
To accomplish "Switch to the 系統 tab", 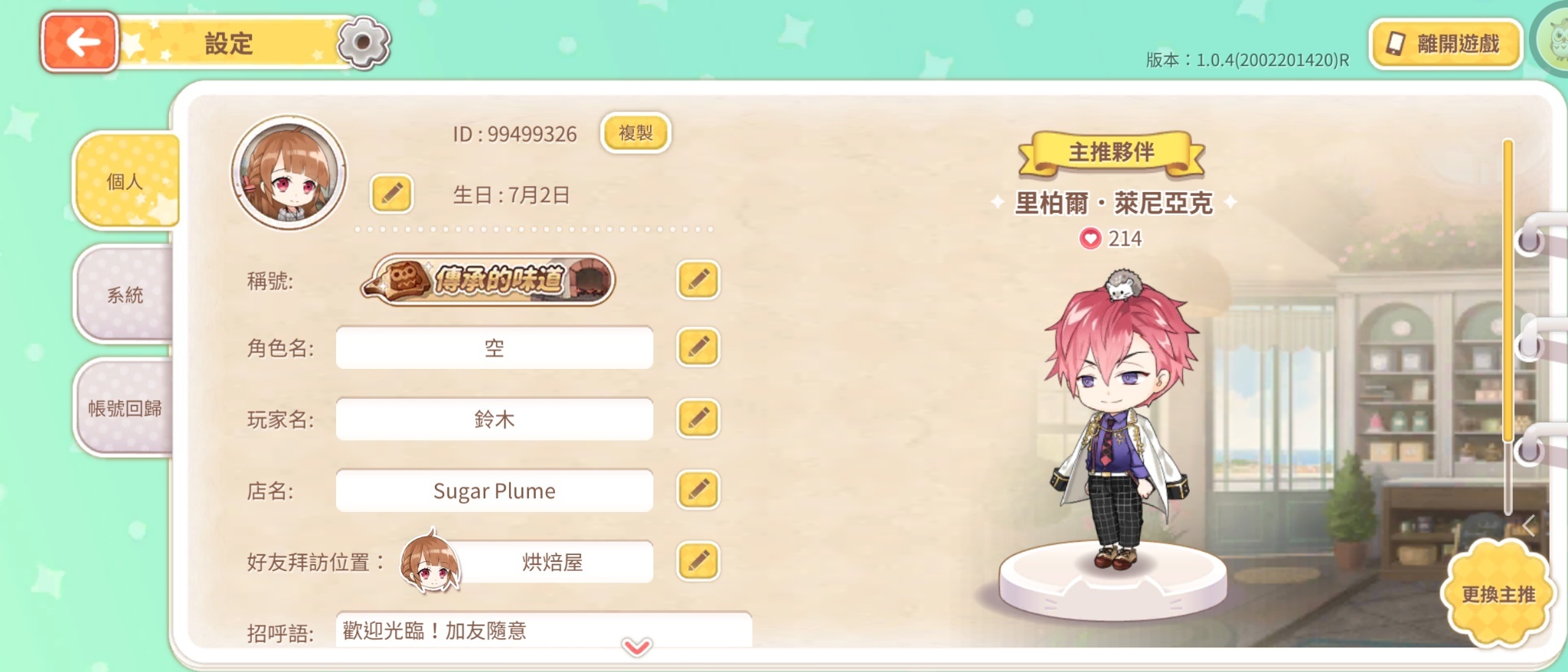I will (124, 295).
